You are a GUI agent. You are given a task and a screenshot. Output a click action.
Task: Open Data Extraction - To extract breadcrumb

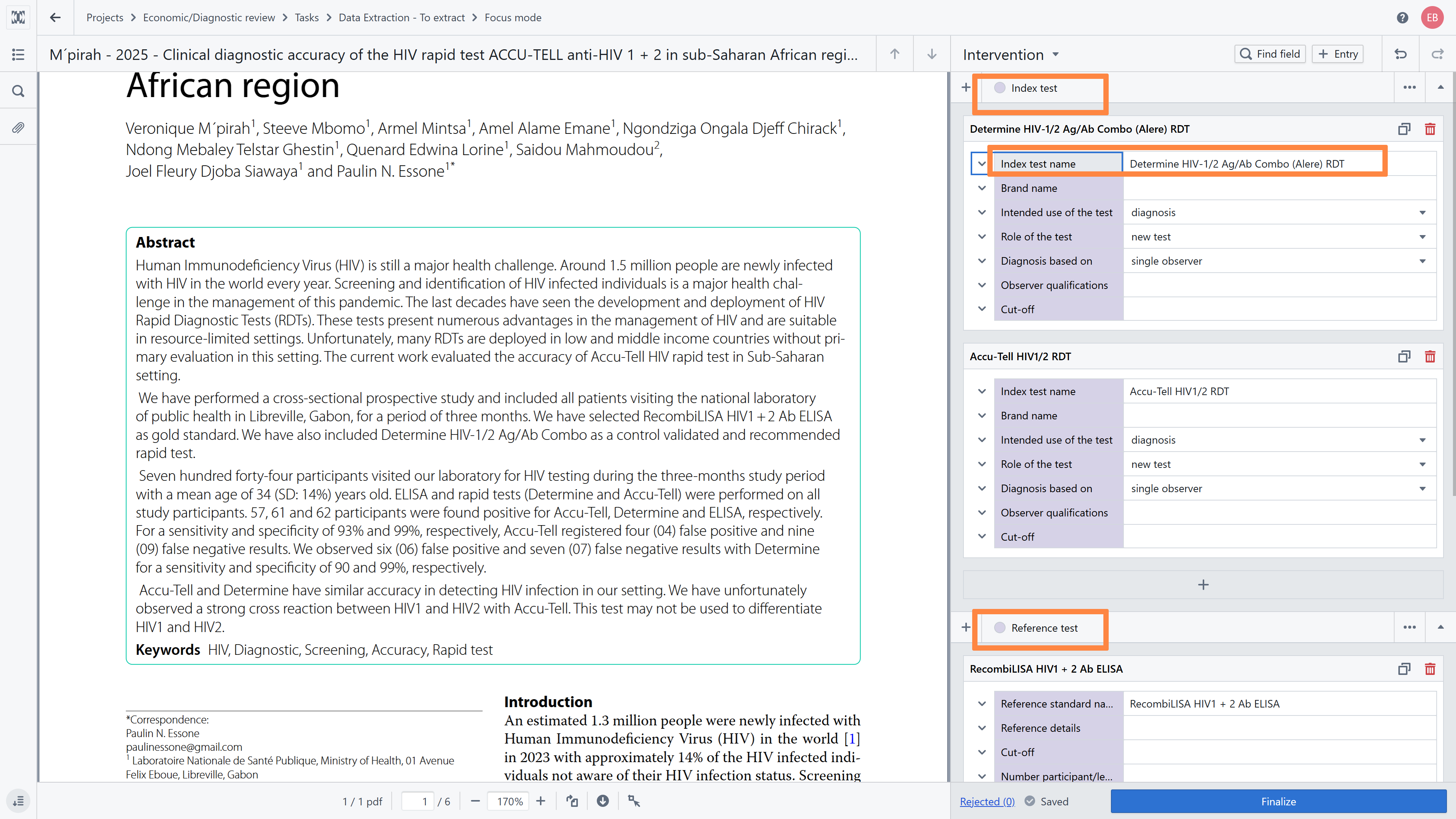pyautogui.click(x=401, y=17)
